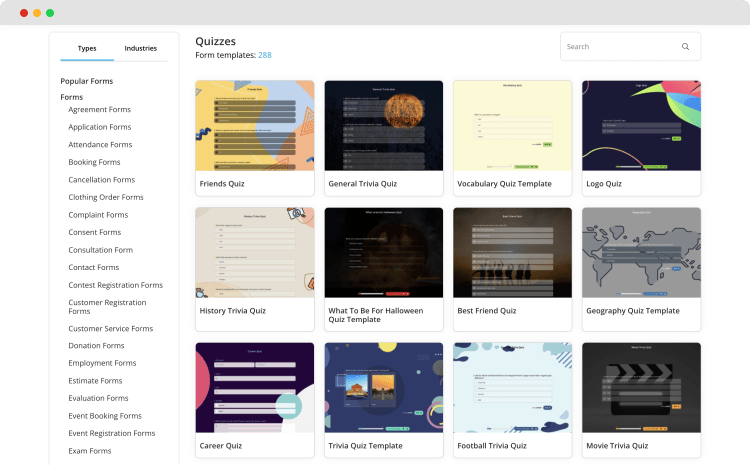Click the Best Friend Quiz title
The height and width of the screenshot is (465, 750).
(x=486, y=310)
